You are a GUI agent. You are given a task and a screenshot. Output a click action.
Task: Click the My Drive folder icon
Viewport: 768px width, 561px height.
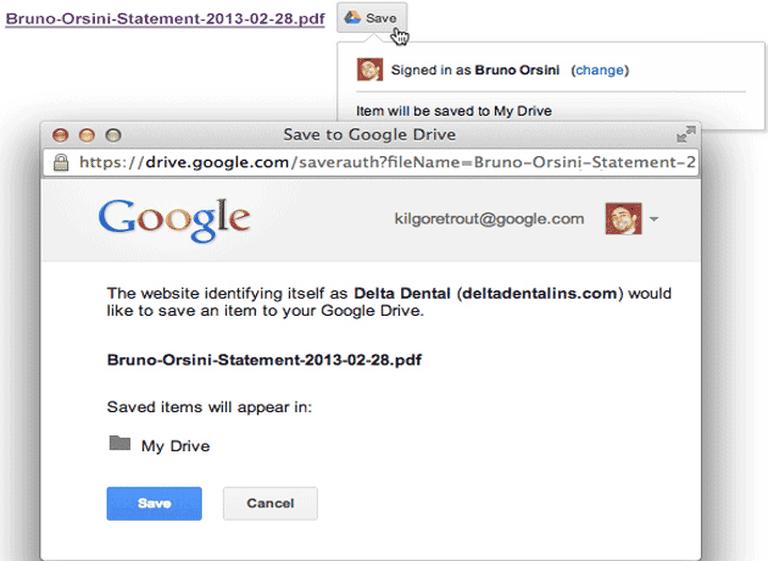tap(120, 443)
